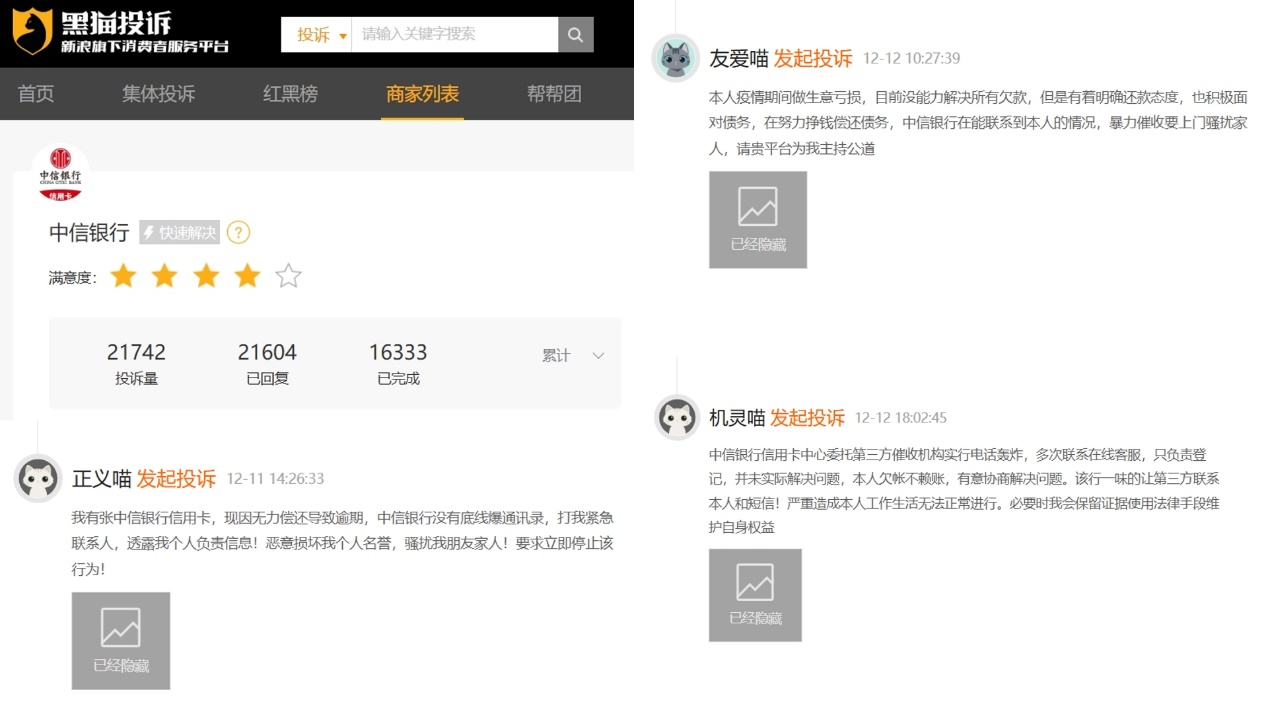Click the second satisfaction star
This screenshot has width=1268, height=714.
tap(164, 276)
